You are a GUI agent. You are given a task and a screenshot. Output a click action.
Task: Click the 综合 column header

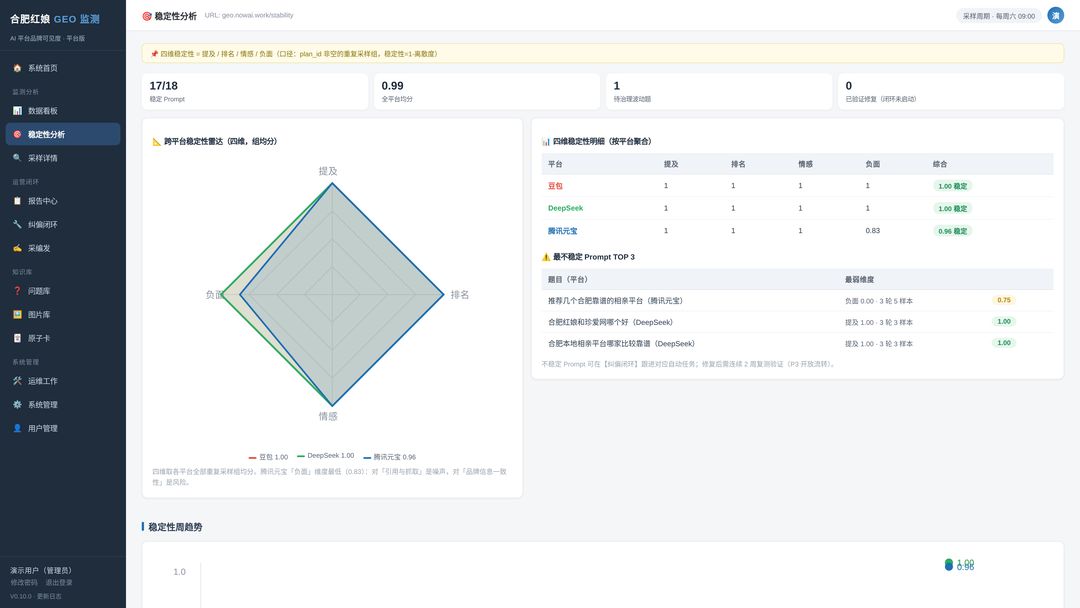coord(940,165)
